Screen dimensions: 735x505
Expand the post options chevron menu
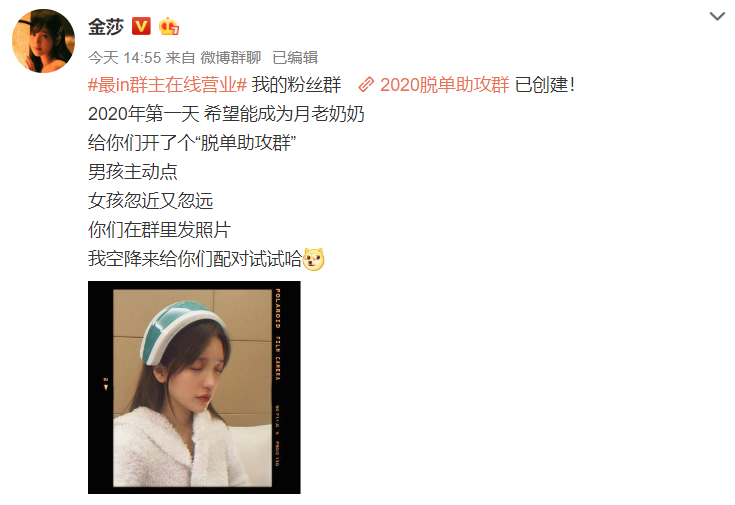[717, 16]
